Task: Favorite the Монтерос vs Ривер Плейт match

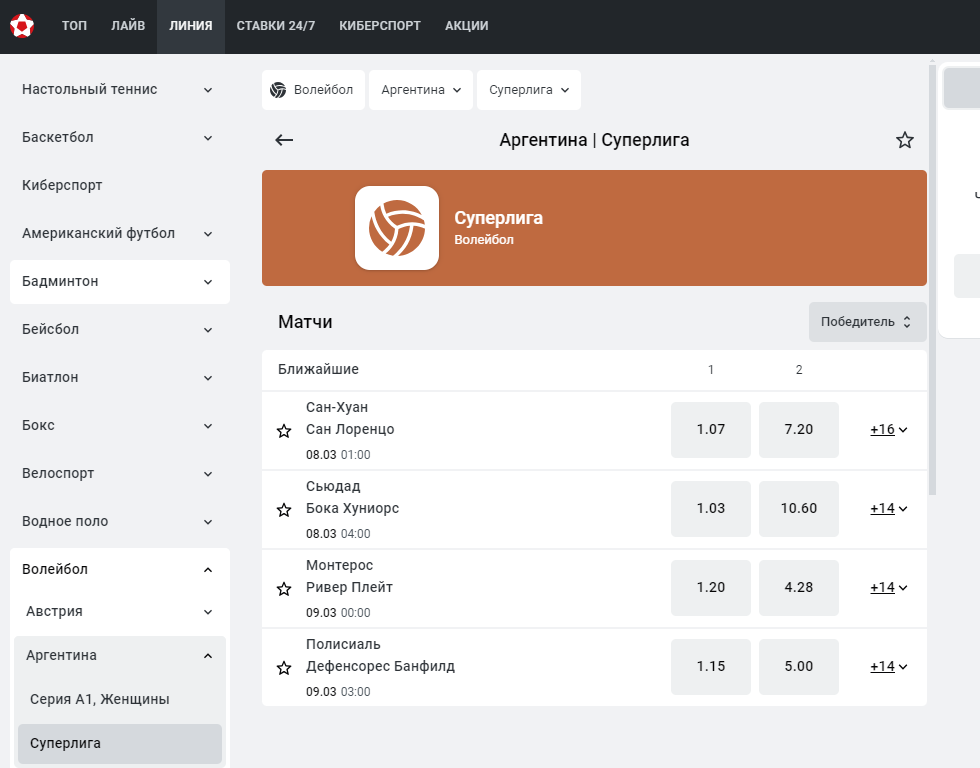Action: (284, 589)
